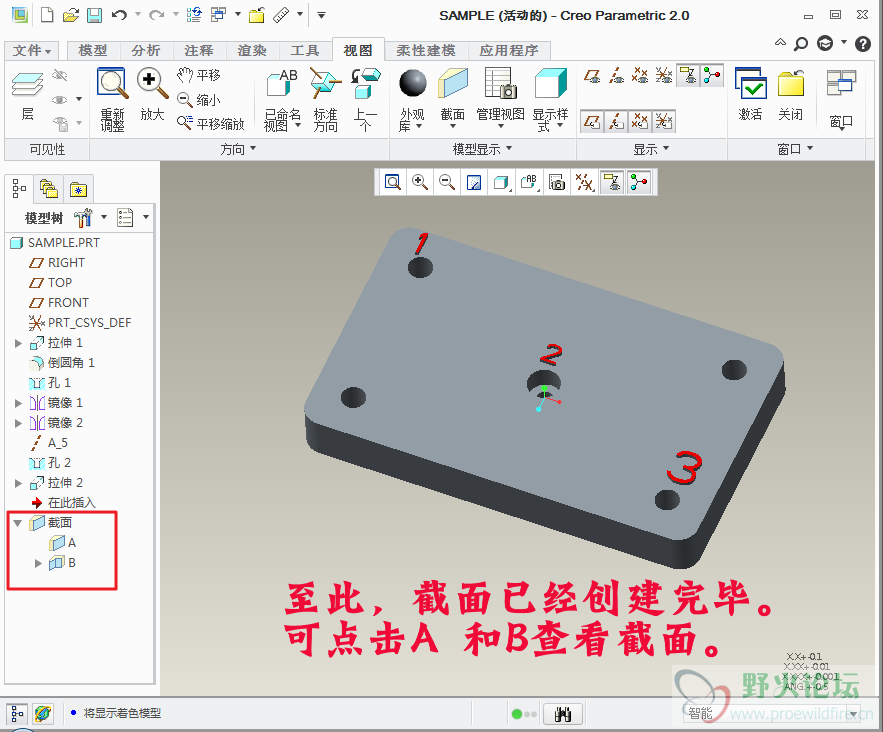The height and width of the screenshot is (732, 883).
Task: Toggle axis display in ribbon 显示 group
Action: pos(616,75)
